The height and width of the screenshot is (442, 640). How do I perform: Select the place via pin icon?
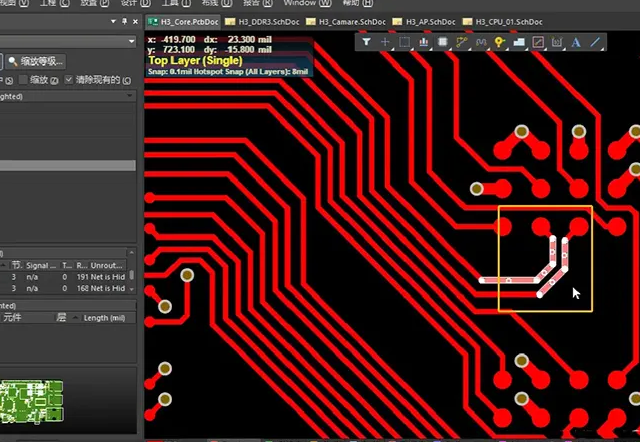[x=499, y=43]
